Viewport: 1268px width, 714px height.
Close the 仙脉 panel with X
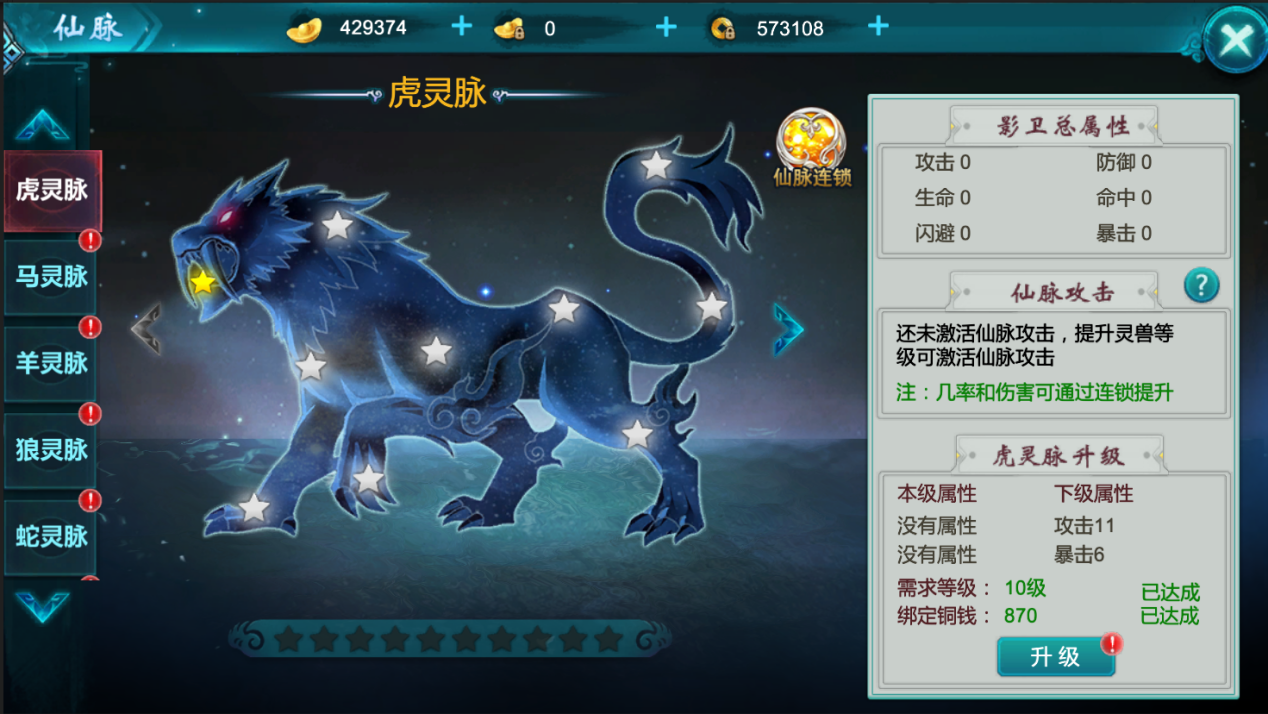[x=1235, y=40]
